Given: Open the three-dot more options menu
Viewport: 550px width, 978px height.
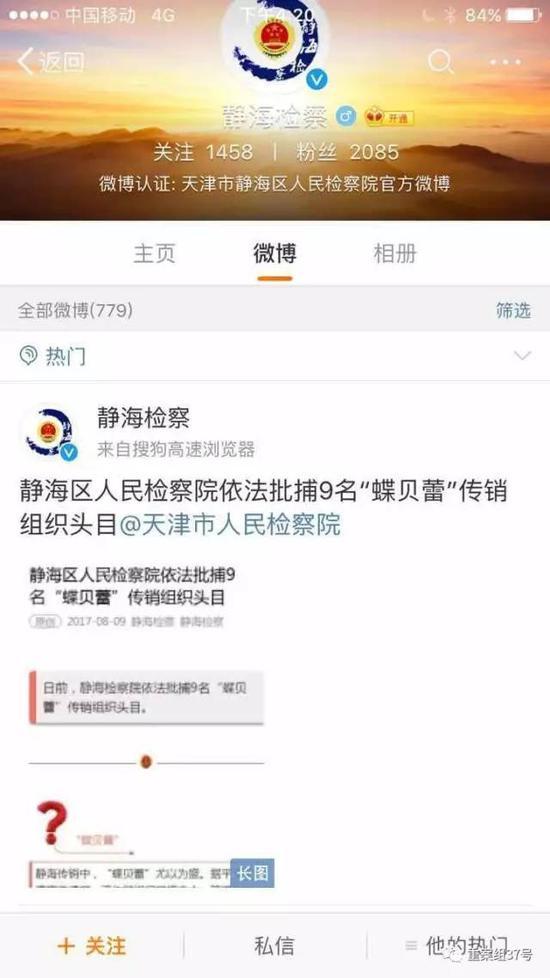Looking at the screenshot, I should tap(505, 62).
